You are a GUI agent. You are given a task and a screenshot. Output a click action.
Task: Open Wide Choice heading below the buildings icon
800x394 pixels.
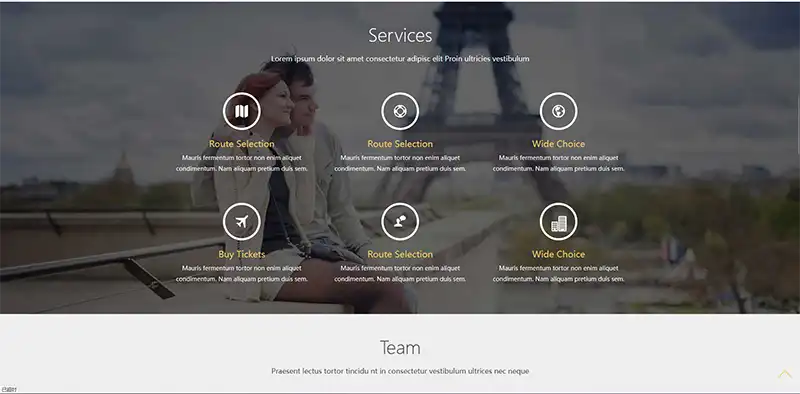coord(559,254)
